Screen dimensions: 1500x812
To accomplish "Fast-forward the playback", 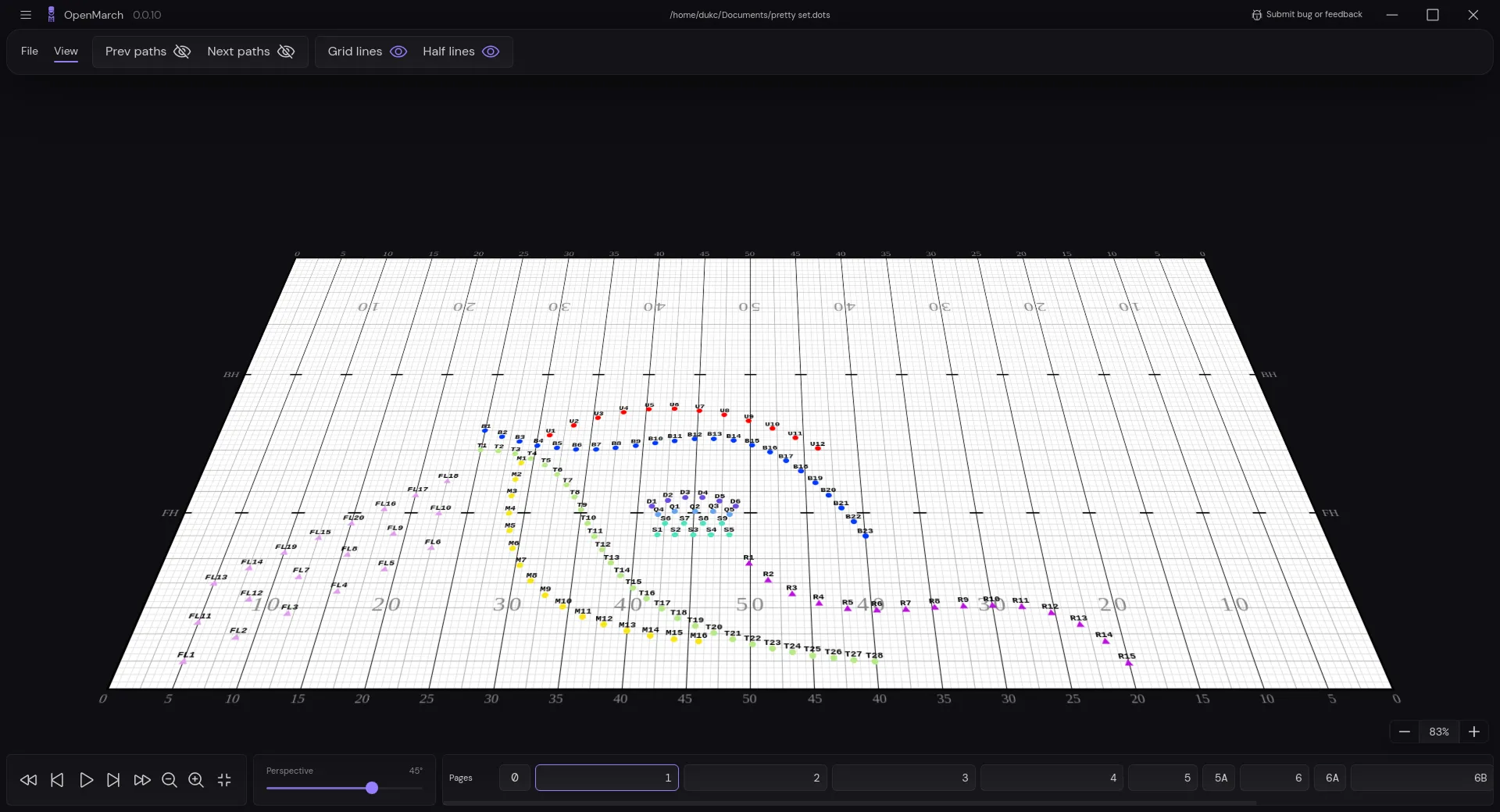I will pyautogui.click(x=141, y=780).
